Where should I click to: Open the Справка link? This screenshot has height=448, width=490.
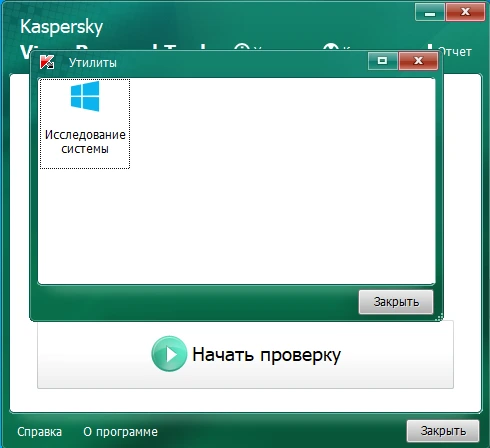pos(39,432)
